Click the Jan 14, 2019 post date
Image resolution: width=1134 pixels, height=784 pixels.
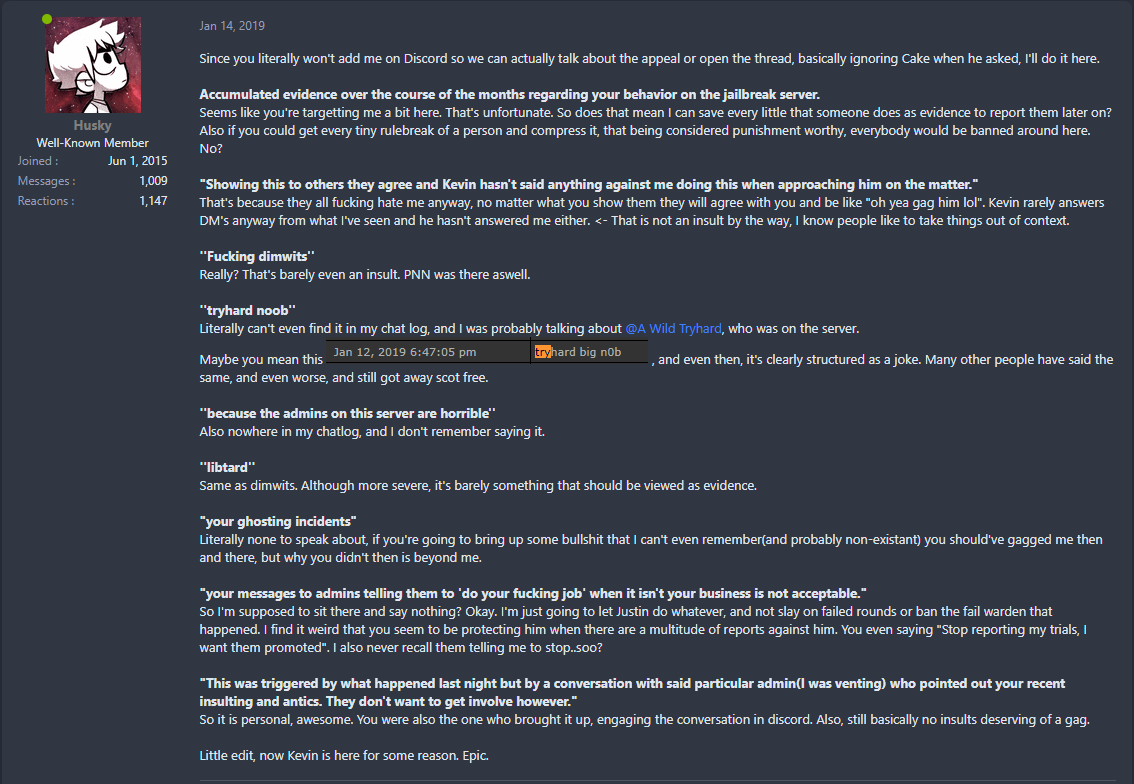click(x=232, y=26)
